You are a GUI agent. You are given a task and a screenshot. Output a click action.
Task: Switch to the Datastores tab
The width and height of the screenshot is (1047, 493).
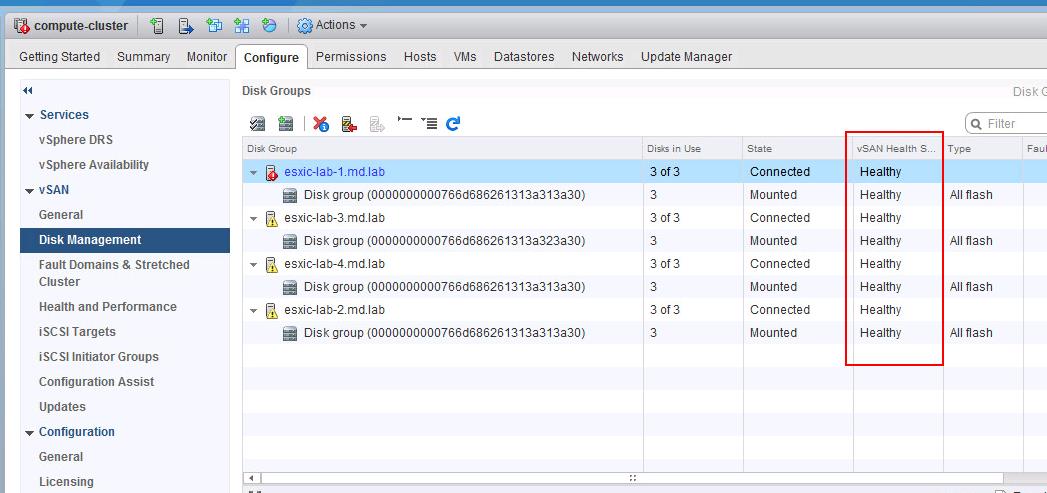524,57
